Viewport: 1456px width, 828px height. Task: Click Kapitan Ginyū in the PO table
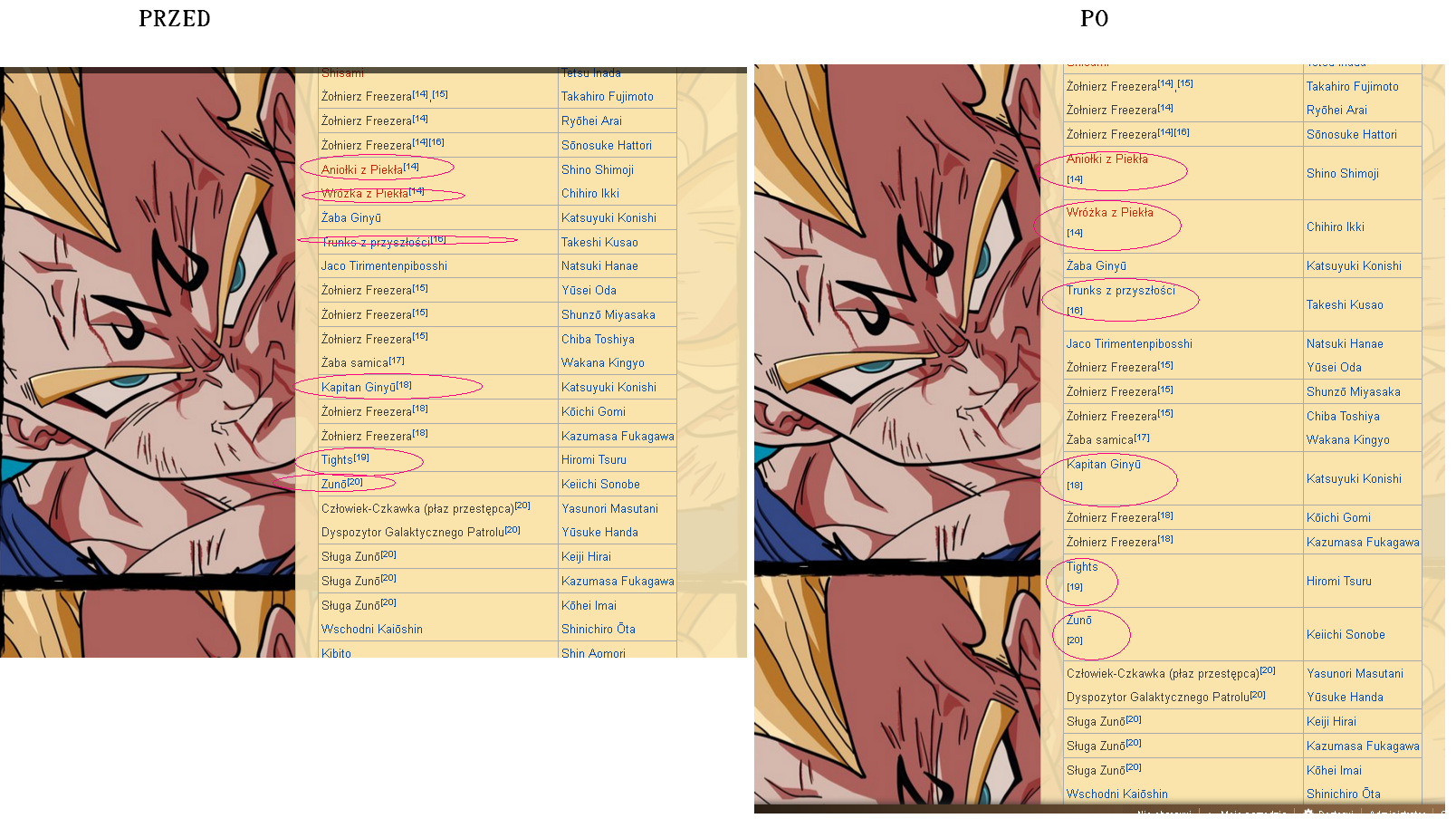pyautogui.click(x=1103, y=465)
